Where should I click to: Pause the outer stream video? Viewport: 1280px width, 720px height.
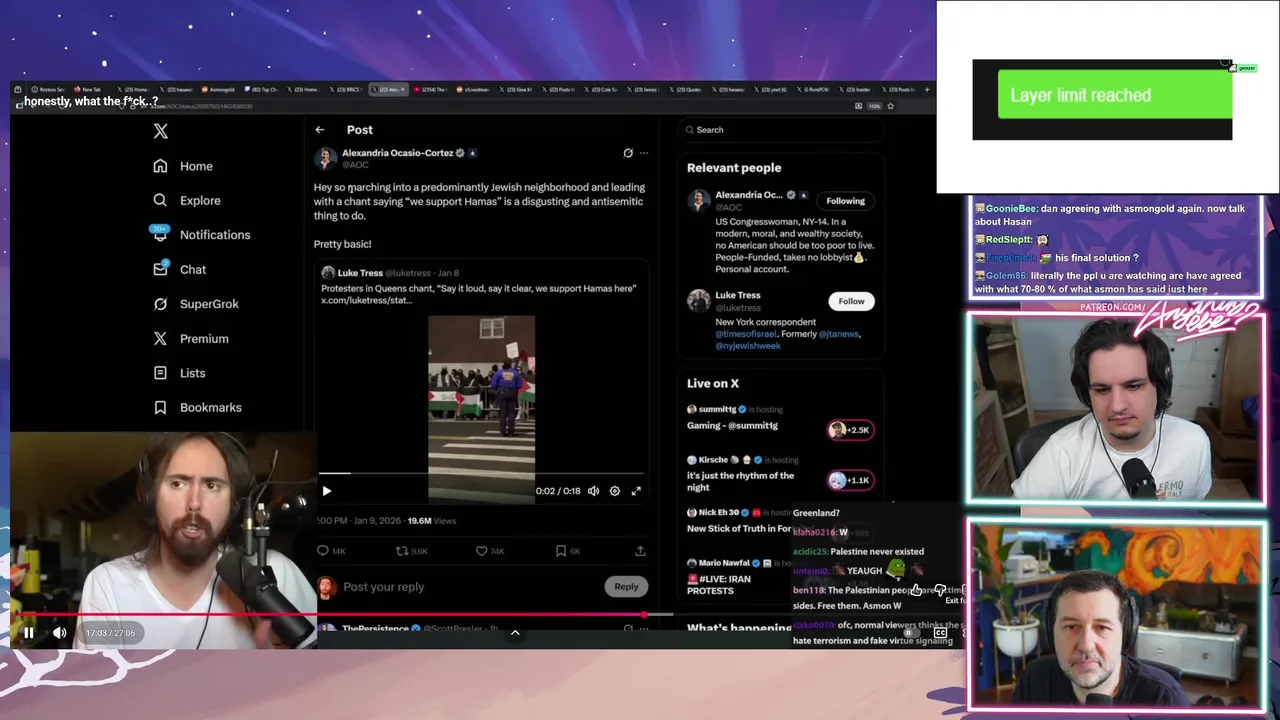(x=29, y=632)
